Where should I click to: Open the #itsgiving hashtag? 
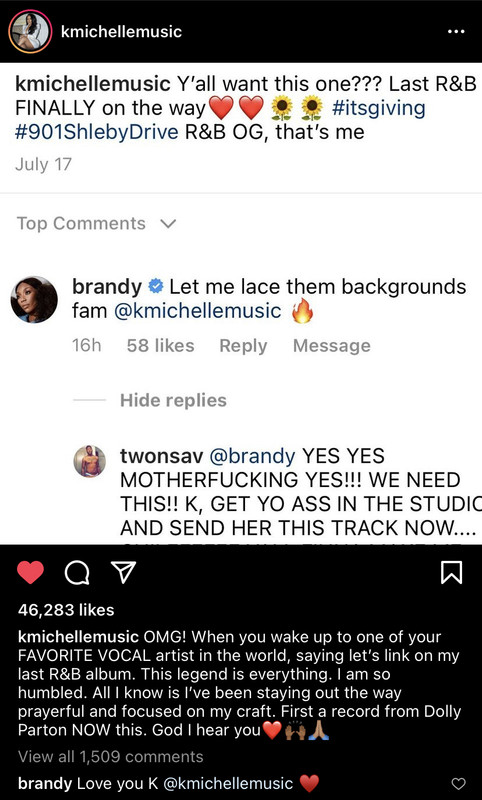tap(378, 108)
